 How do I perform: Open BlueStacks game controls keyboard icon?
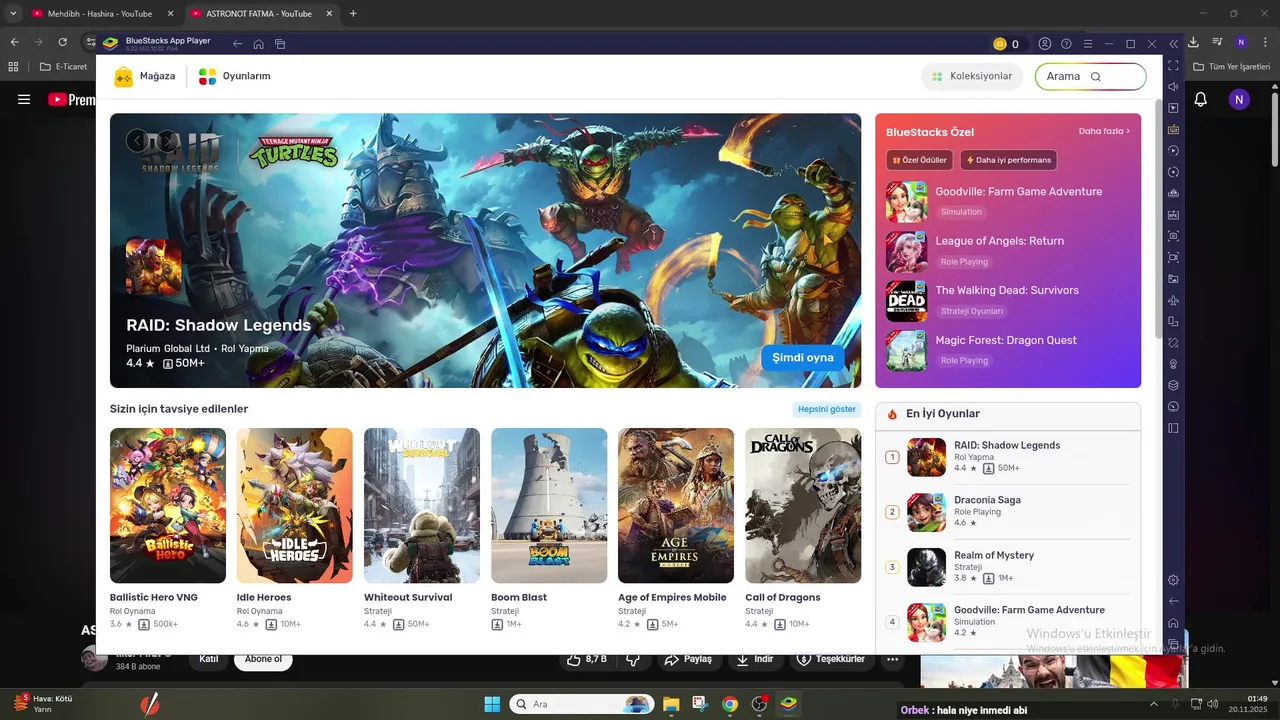(x=1173, y=129)
